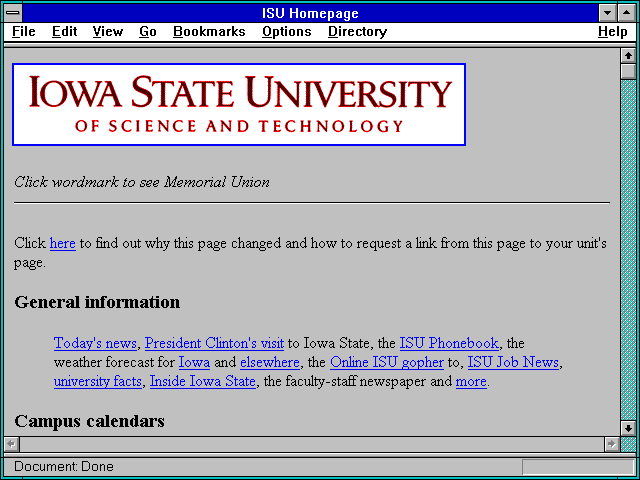Open the ISU Phonebook link
Image resolution: width=640 pixels, height=480 pixels.
(449, 343)
